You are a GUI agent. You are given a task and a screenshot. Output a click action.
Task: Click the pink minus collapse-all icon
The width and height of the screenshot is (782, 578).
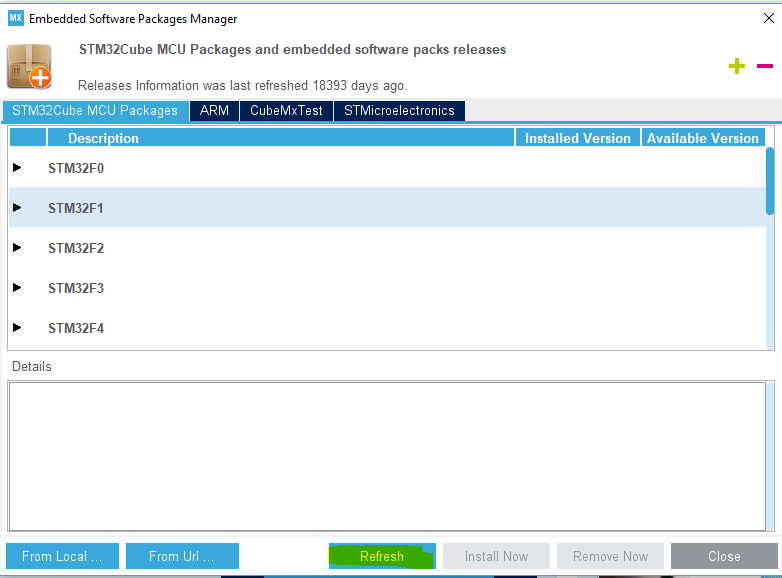[765, 66]
